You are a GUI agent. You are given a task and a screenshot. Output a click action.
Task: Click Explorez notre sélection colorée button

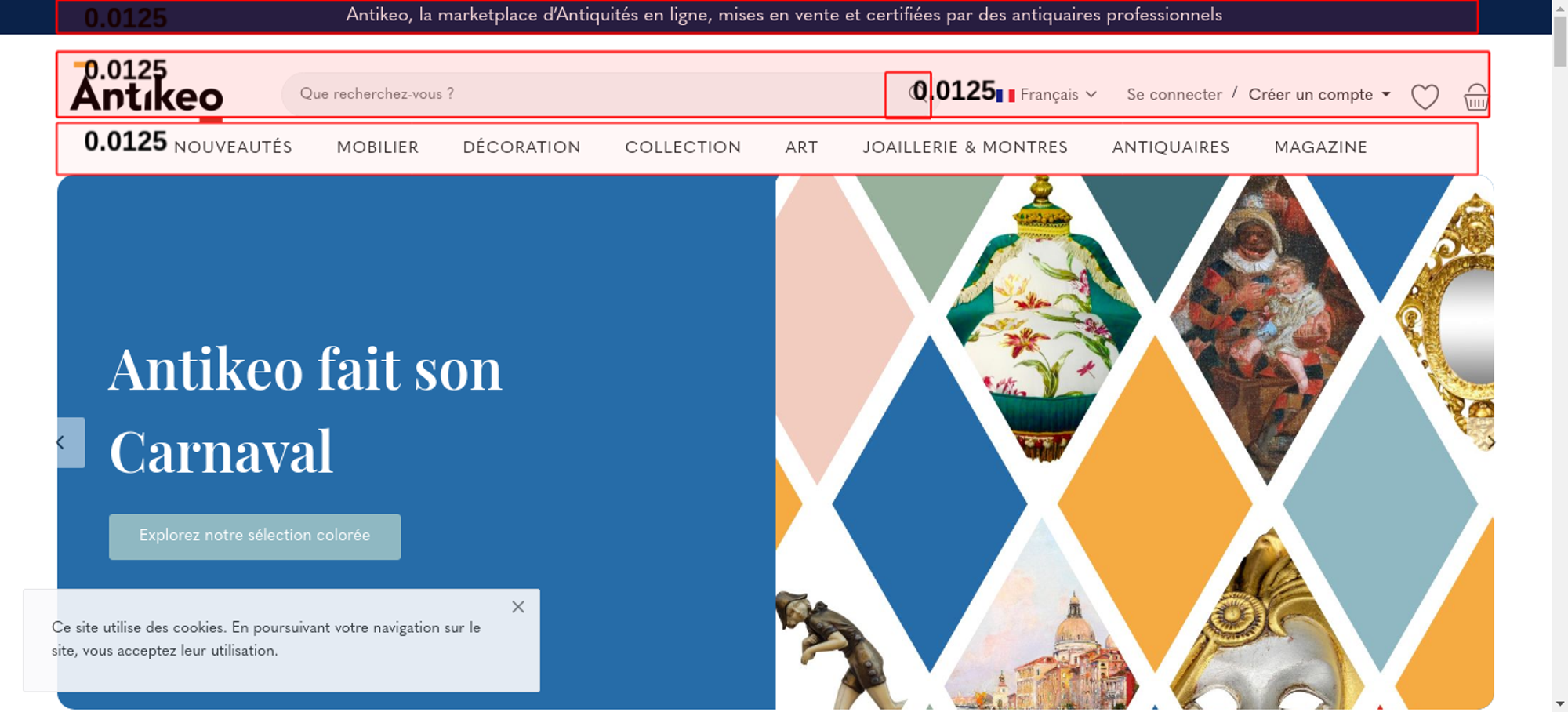click(x=255, y=536)
